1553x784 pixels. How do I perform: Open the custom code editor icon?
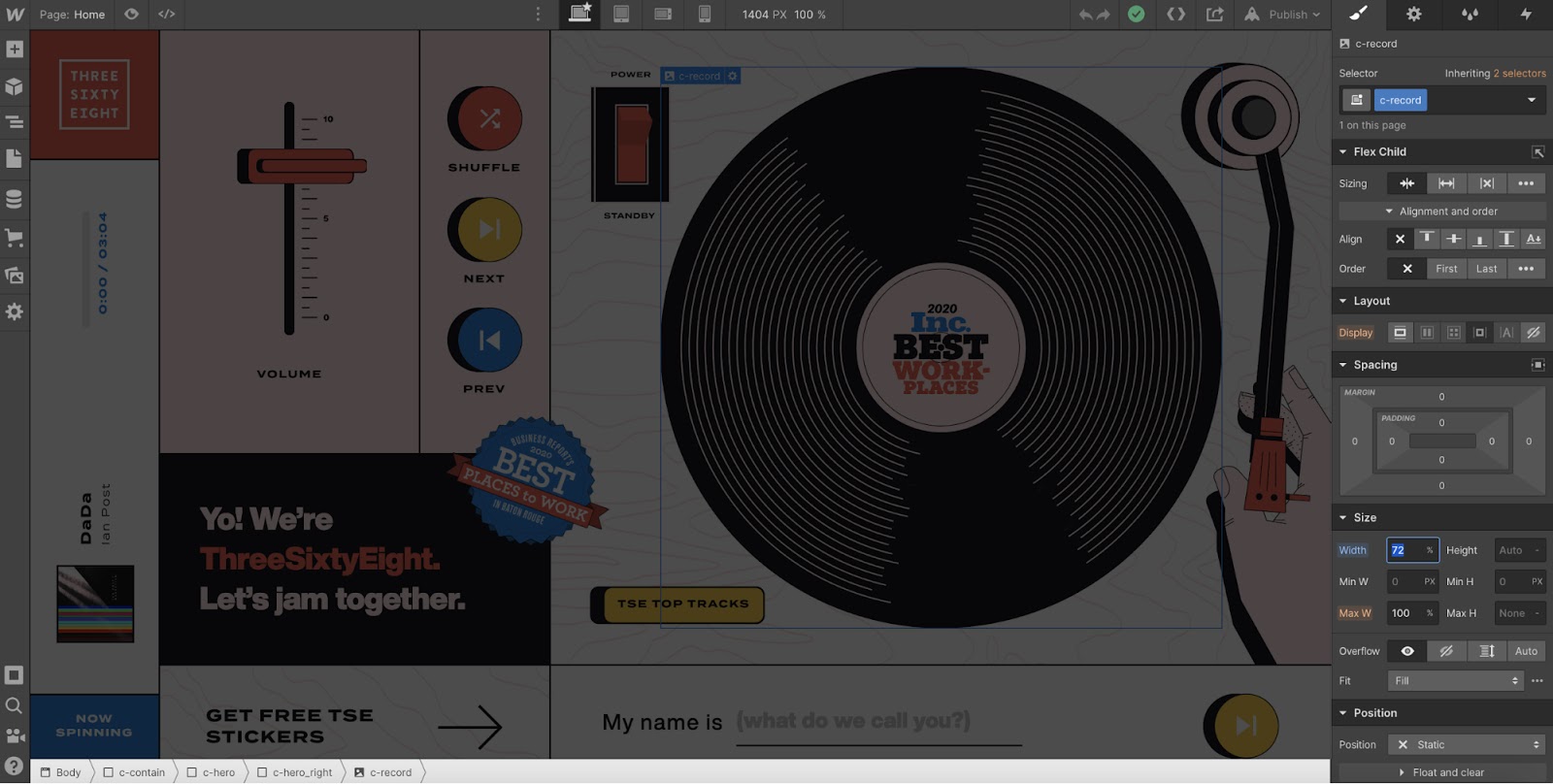pyautogui.click(x=167, y=15)
